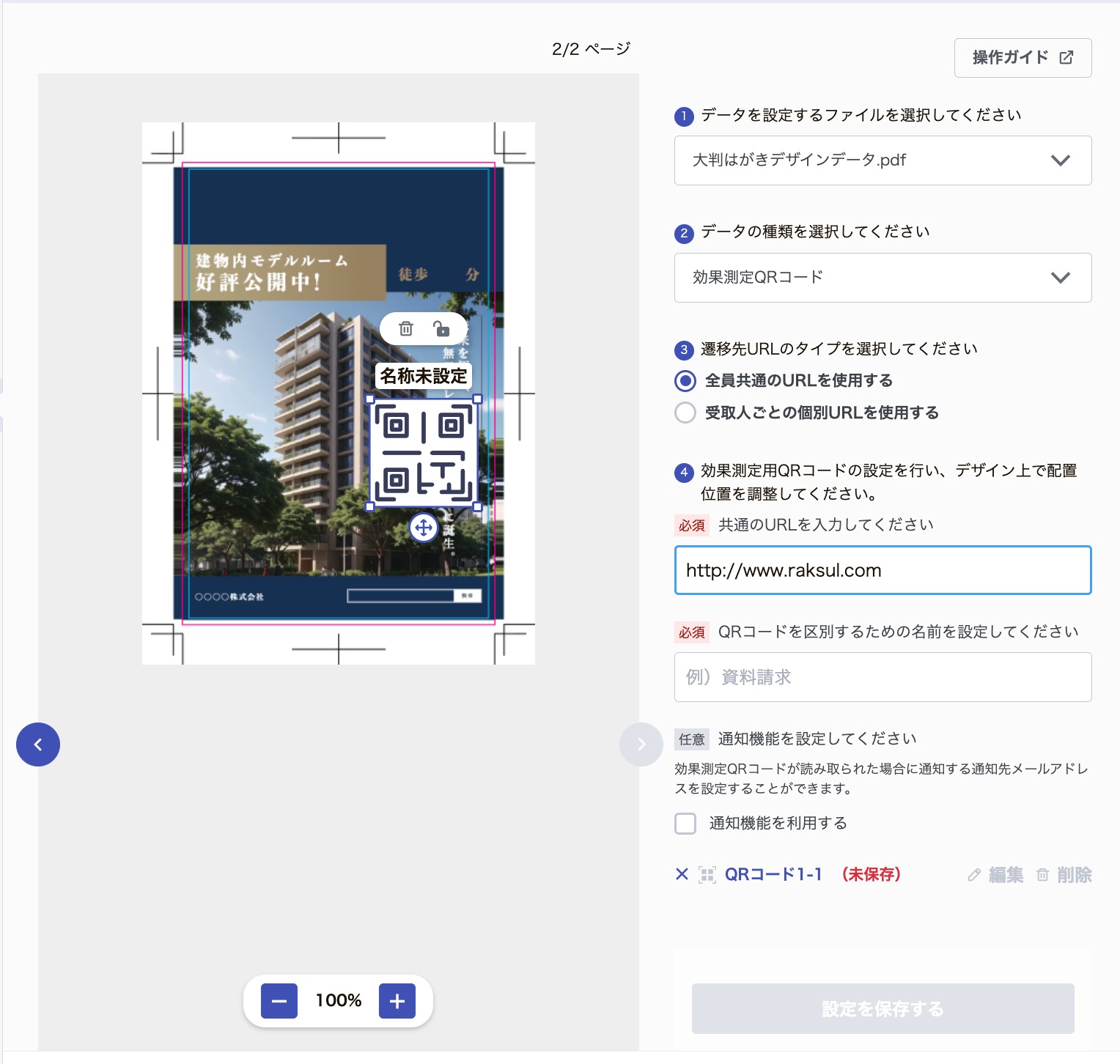The image size is (1120, 1064).
Task: Click top-left resize handle of QR code
Action: point(370,399)
